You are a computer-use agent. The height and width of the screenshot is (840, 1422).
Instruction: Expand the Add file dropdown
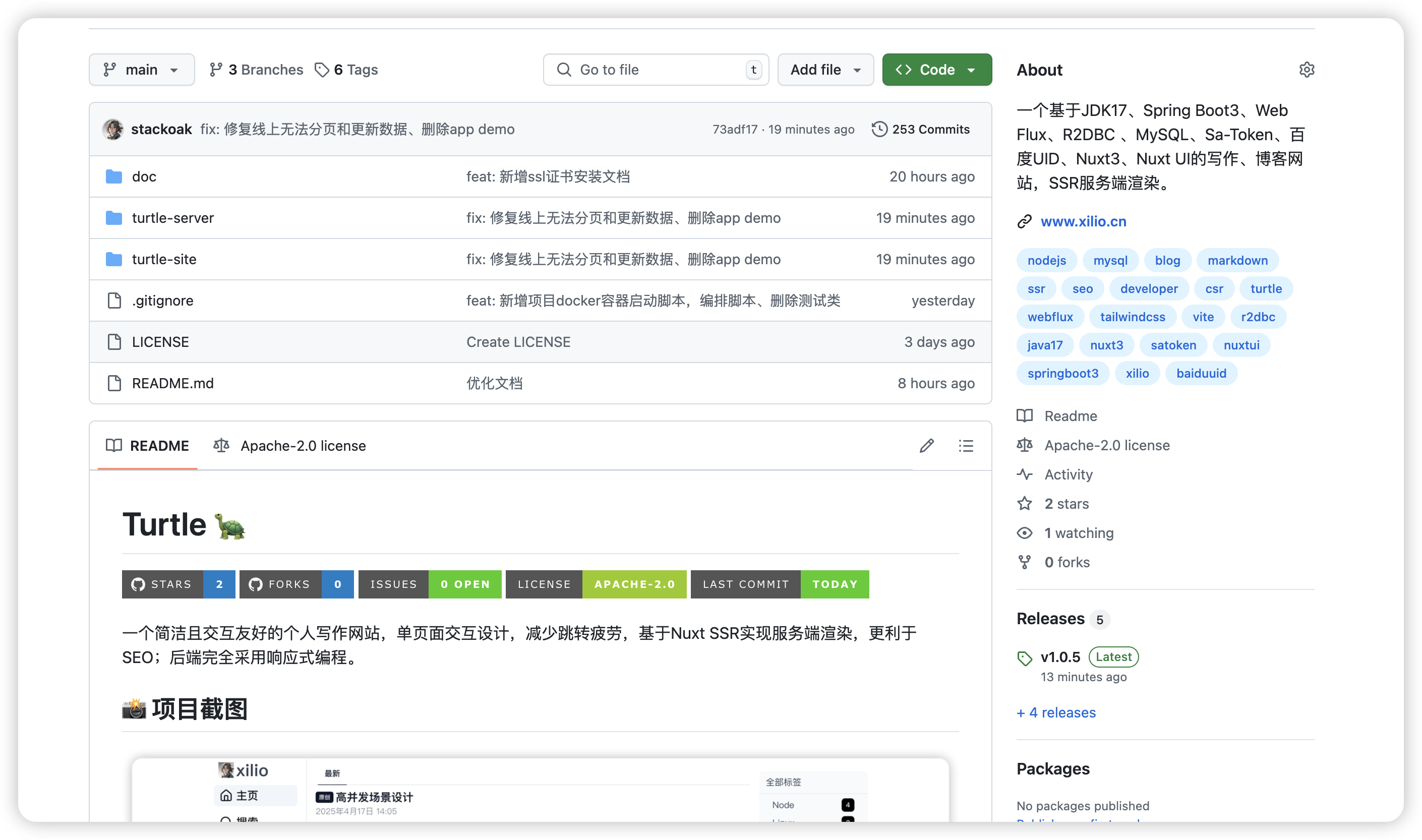(x=825, y=70)
